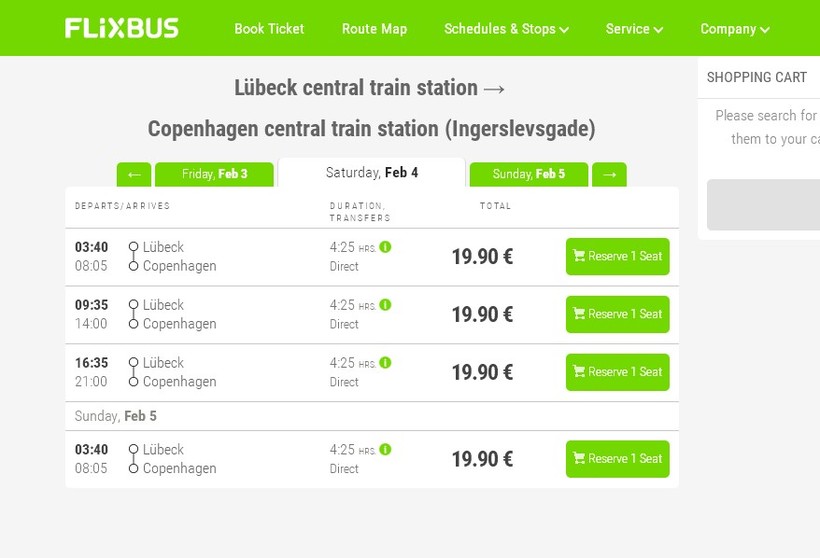Reserve 1 seat on the 09:35 trip
Image resolution: width=820 pixels, height=558 pixels.
pos(617,315)
